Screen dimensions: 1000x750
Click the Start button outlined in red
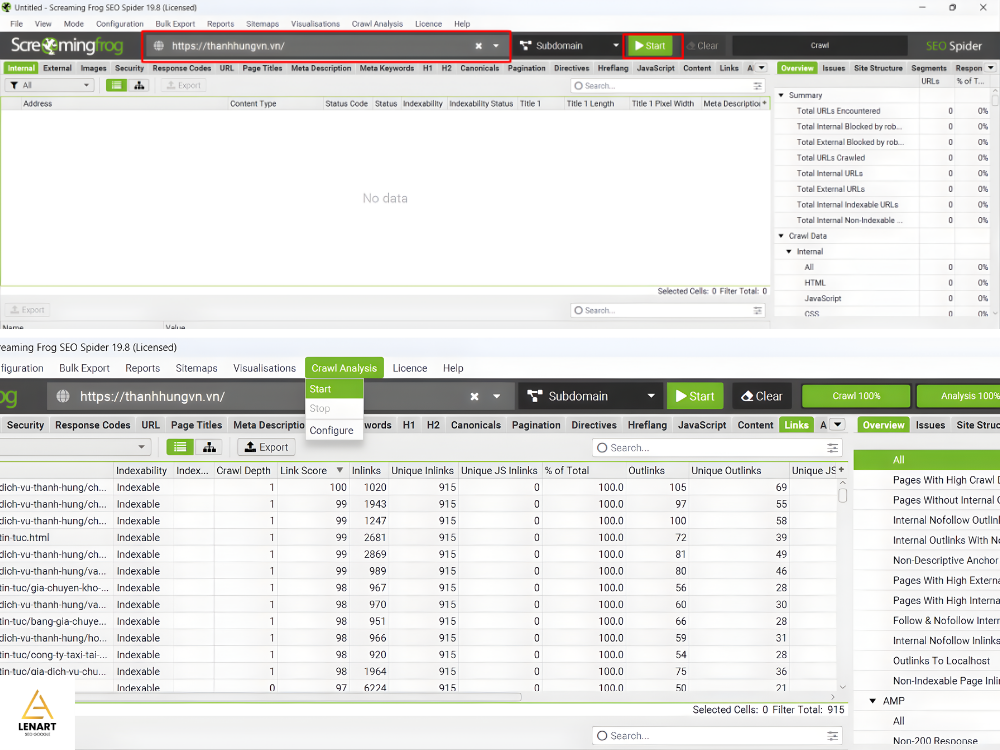[x=650, y=45]
